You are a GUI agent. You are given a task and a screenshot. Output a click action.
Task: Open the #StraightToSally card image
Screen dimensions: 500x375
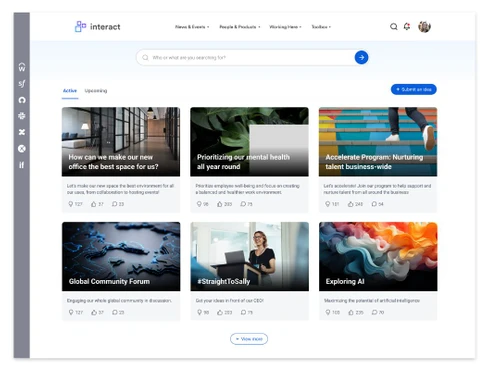tap(250, 257)
